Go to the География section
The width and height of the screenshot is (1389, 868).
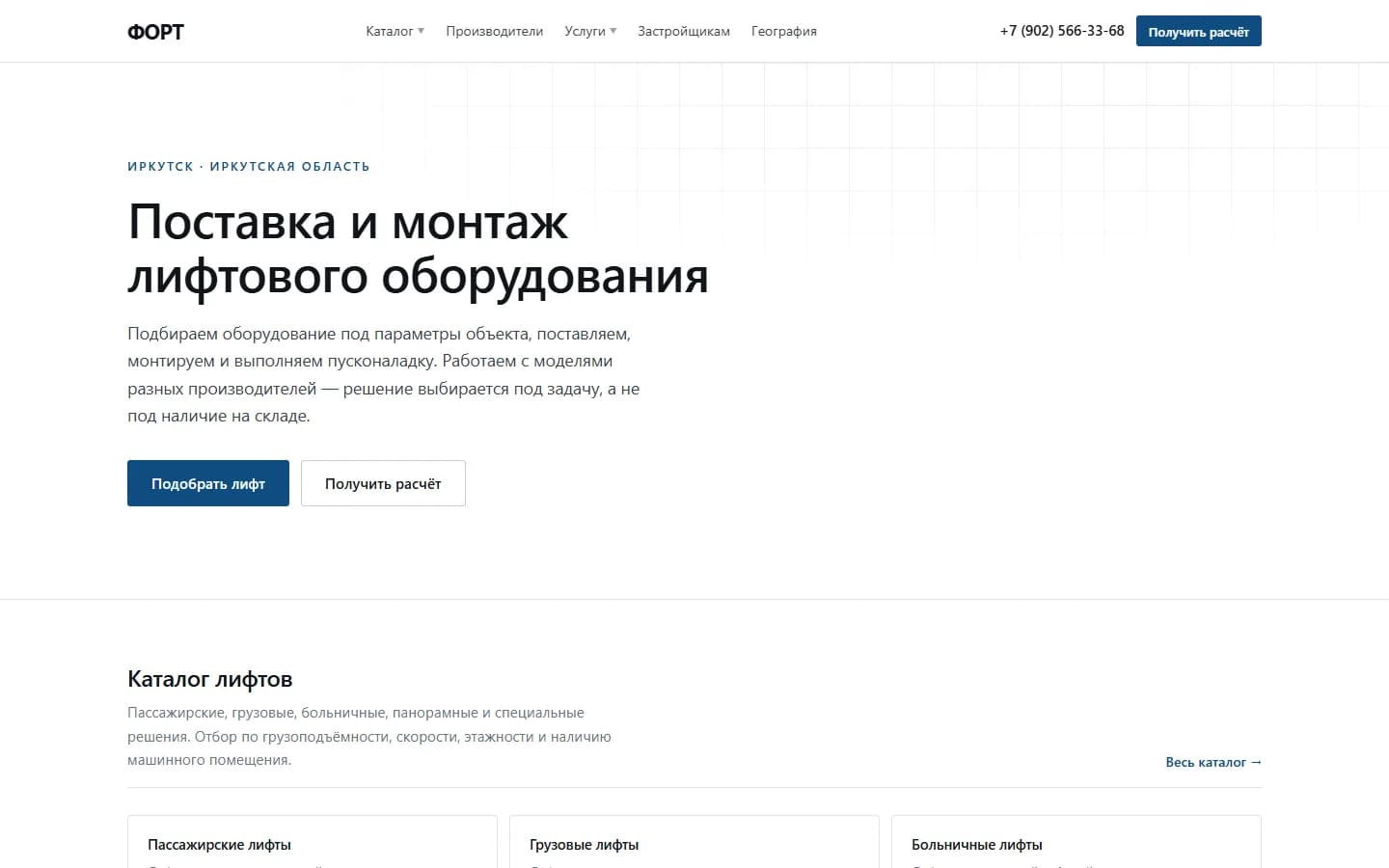coord(784,31)
